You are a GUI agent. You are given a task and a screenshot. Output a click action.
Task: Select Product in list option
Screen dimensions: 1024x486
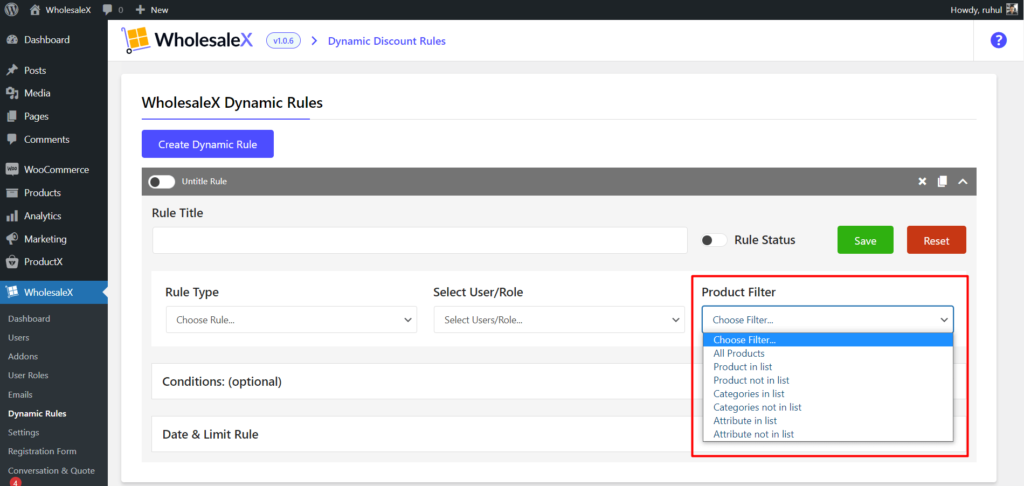[827, 366]
